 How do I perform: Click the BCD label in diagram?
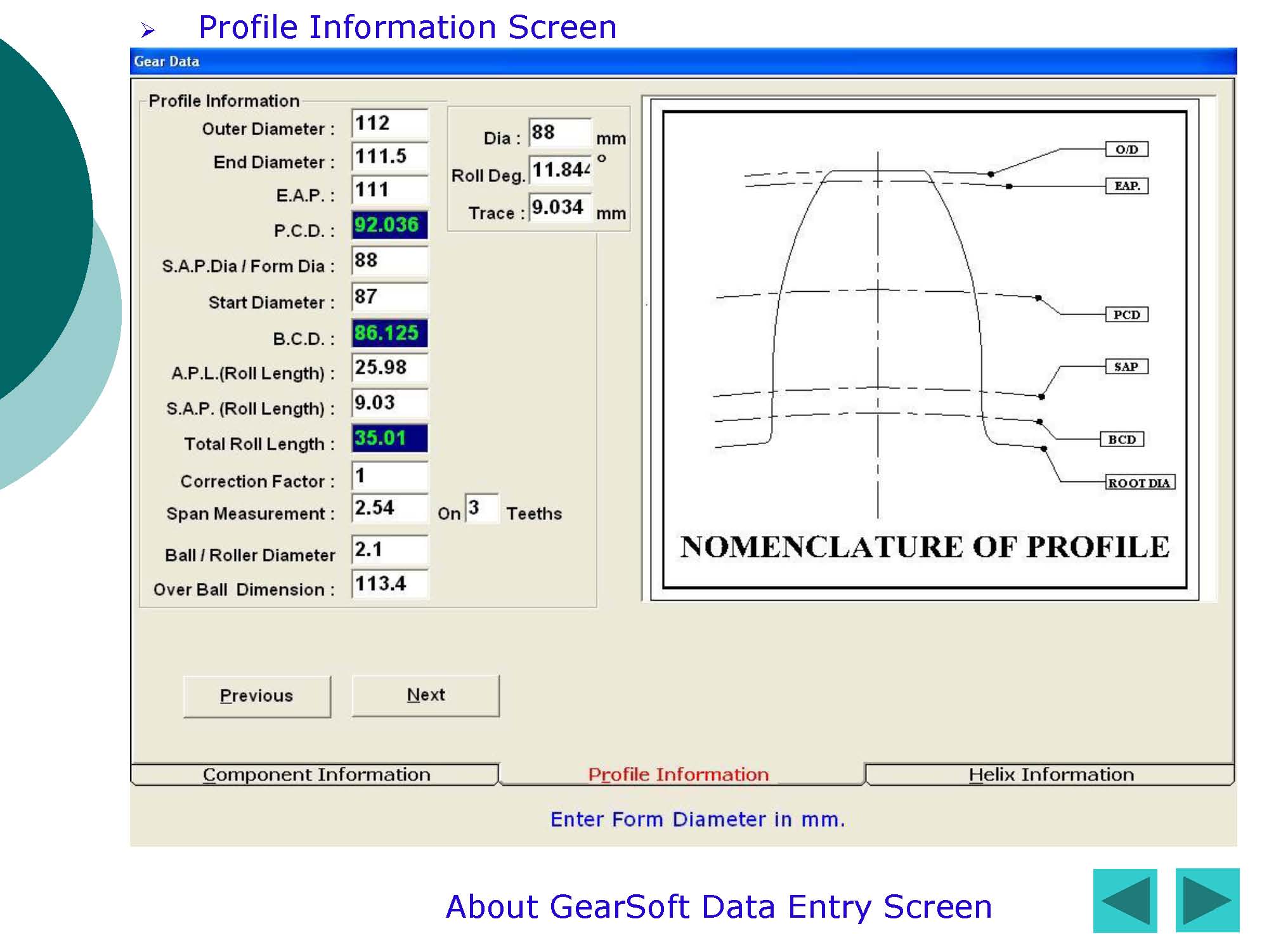1122,440
